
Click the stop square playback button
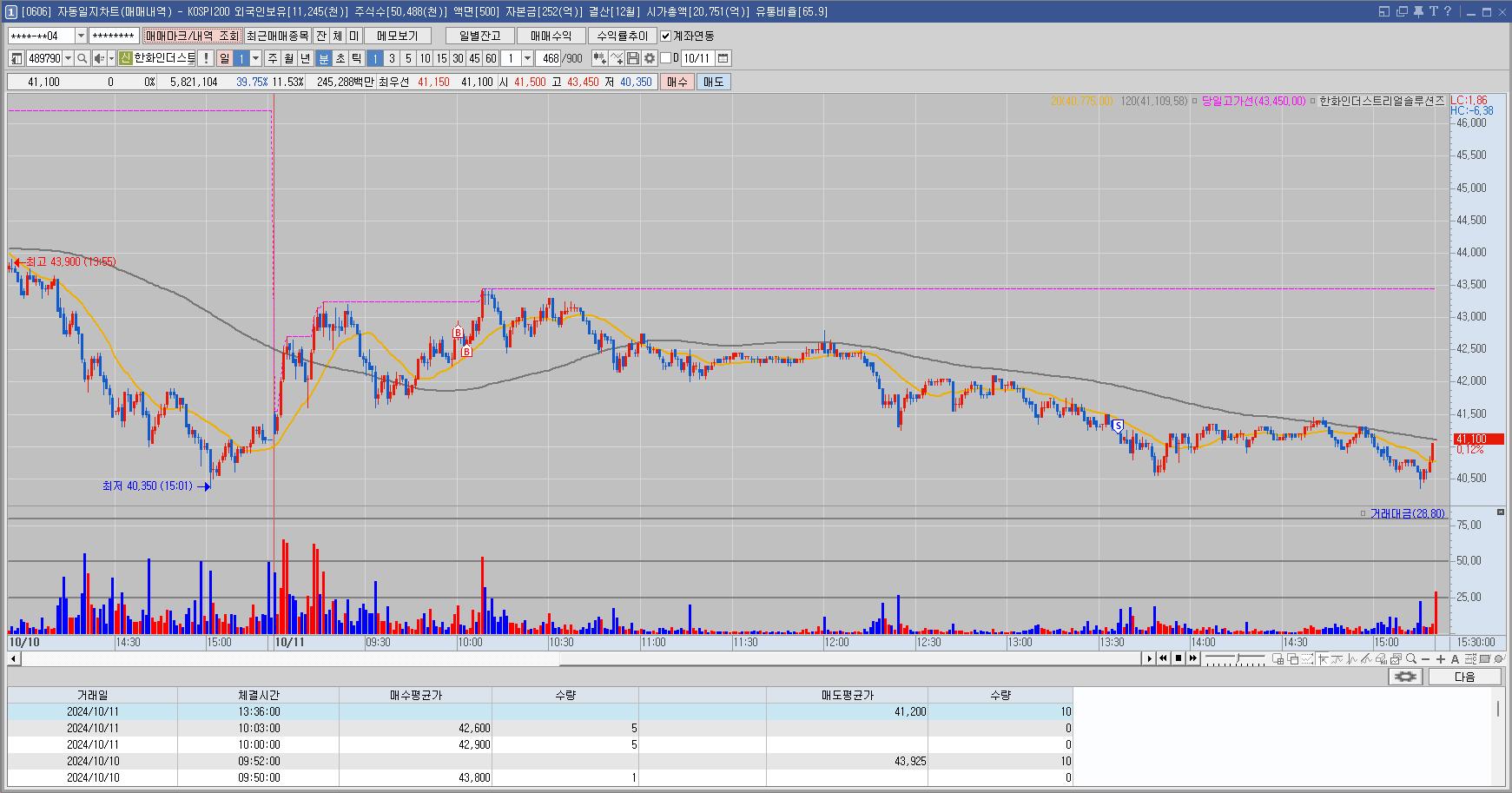[x=1179, y=658]
